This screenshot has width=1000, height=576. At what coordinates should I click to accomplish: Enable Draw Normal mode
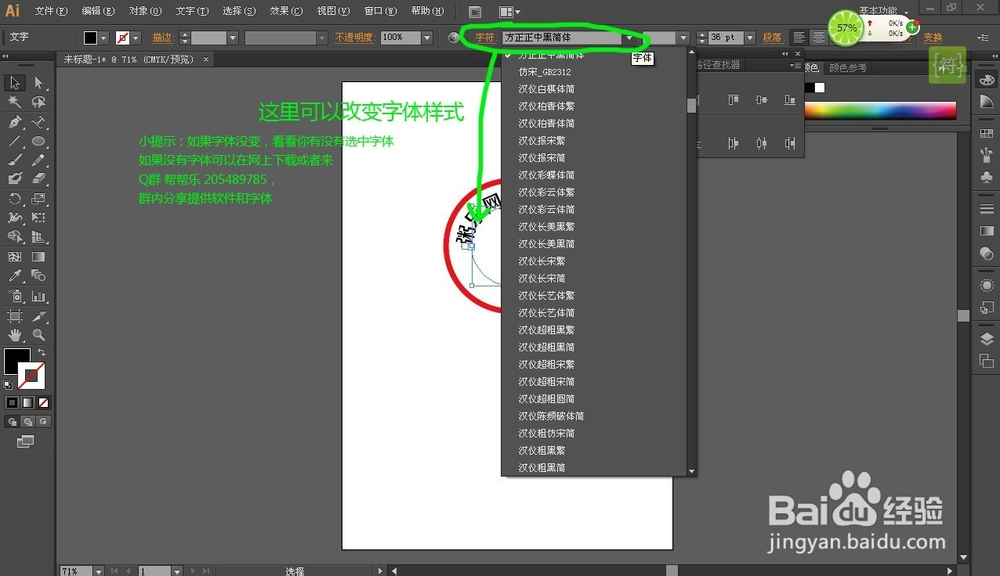(11, 422)
